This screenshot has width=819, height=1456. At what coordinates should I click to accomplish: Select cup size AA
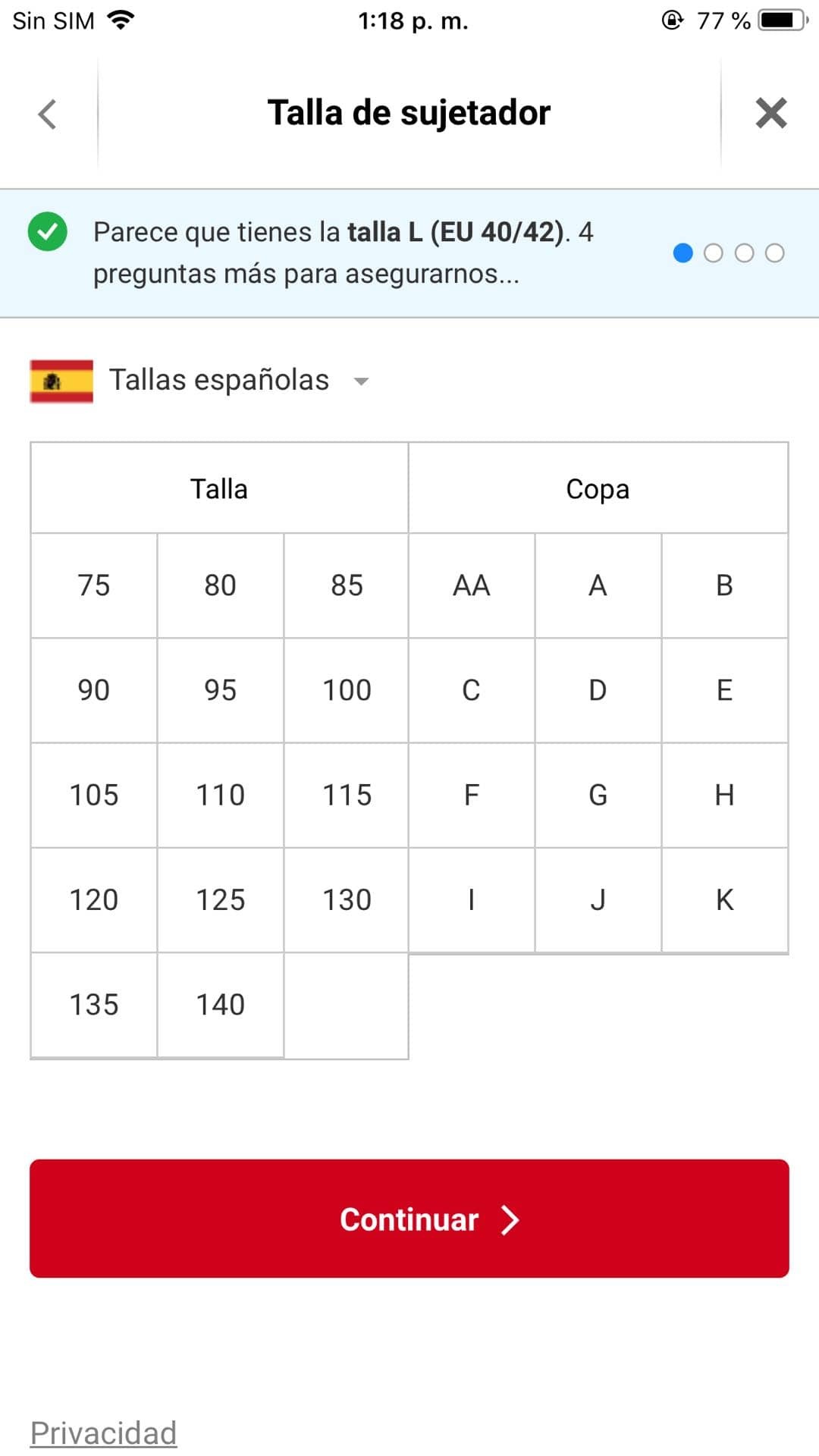click(471, 585)
